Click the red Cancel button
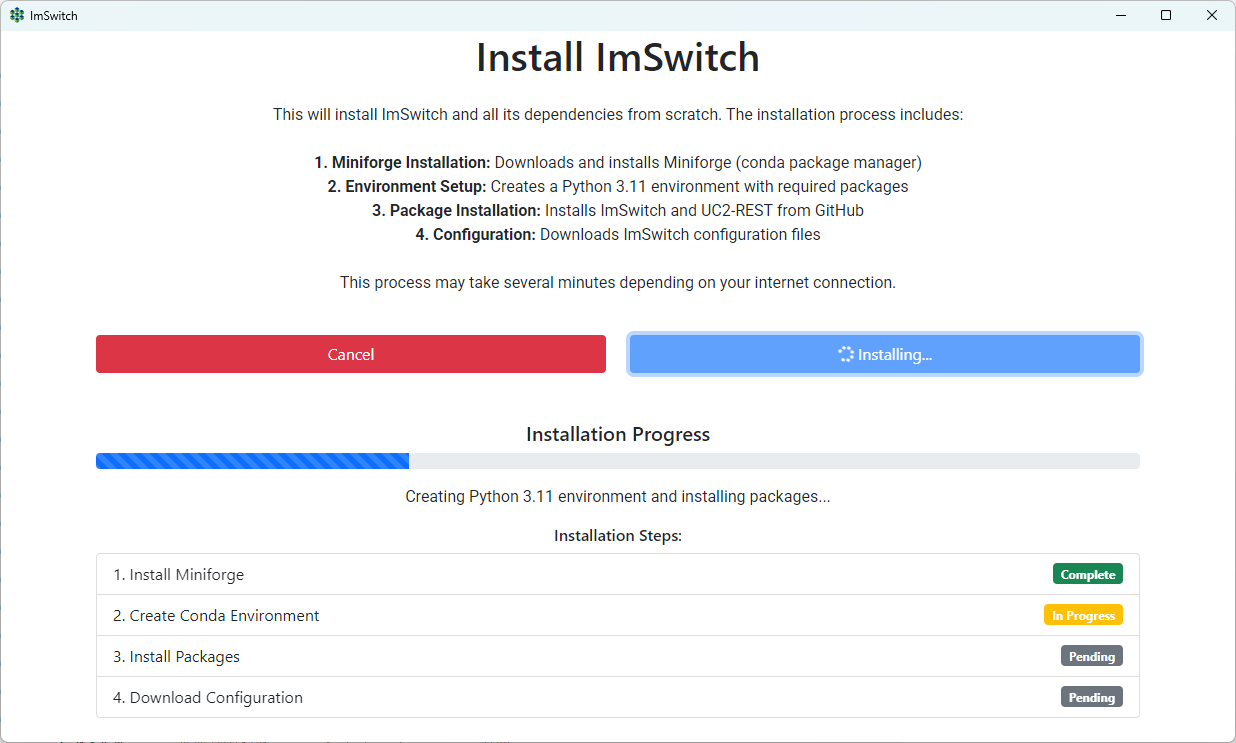The height and width of the screenshot is (743, 1236). [x=351, y=354]
